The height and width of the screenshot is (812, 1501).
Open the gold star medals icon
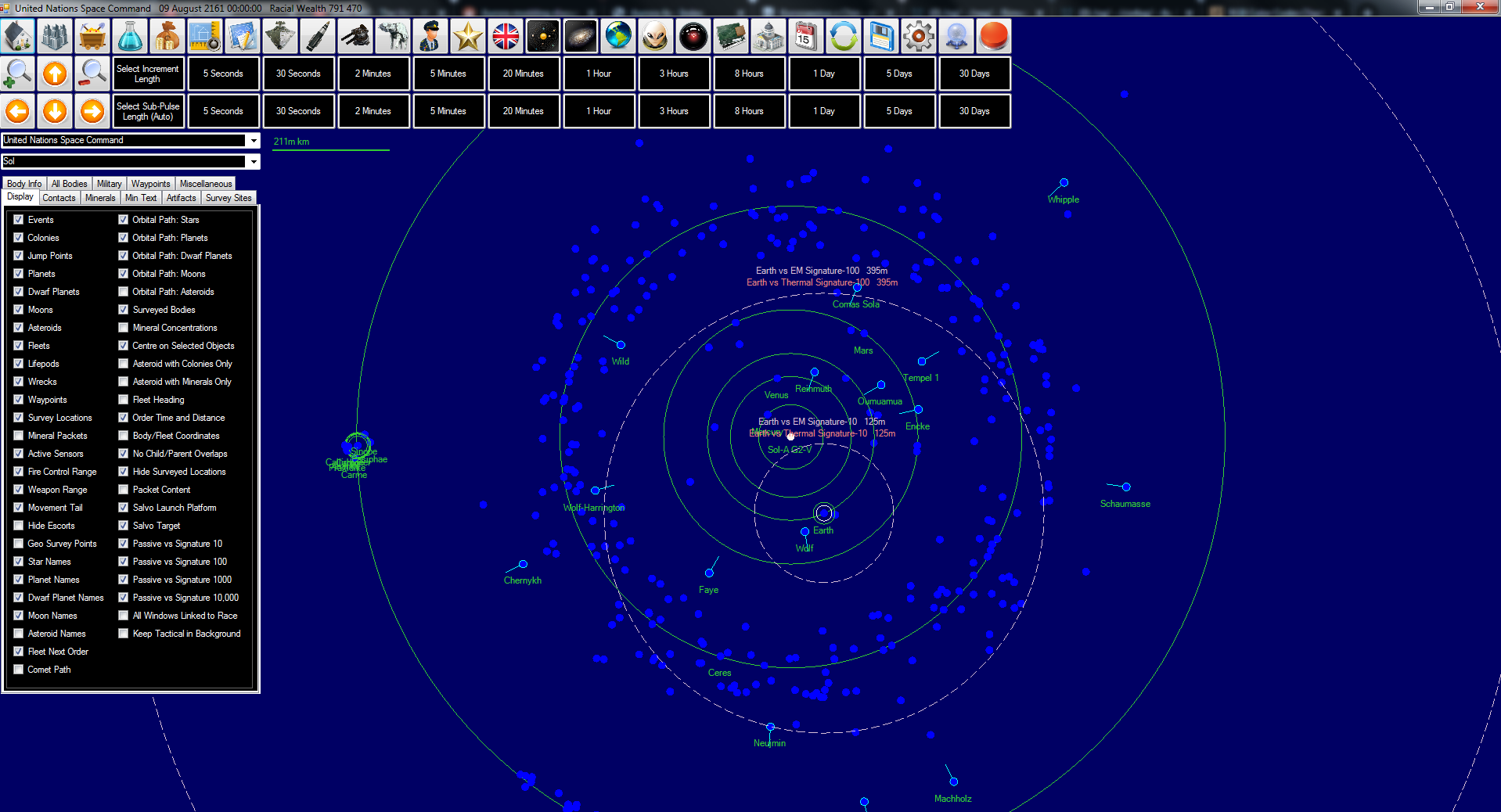pos(469,36)
